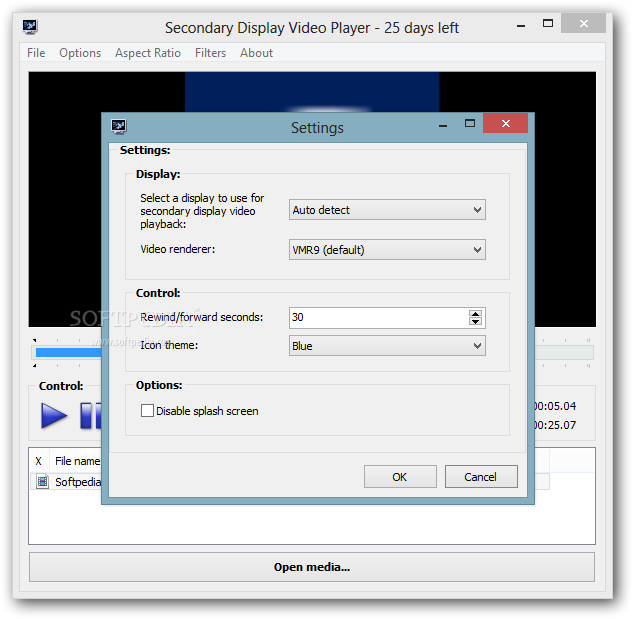Open the Filters menu

tap(210, 53)
